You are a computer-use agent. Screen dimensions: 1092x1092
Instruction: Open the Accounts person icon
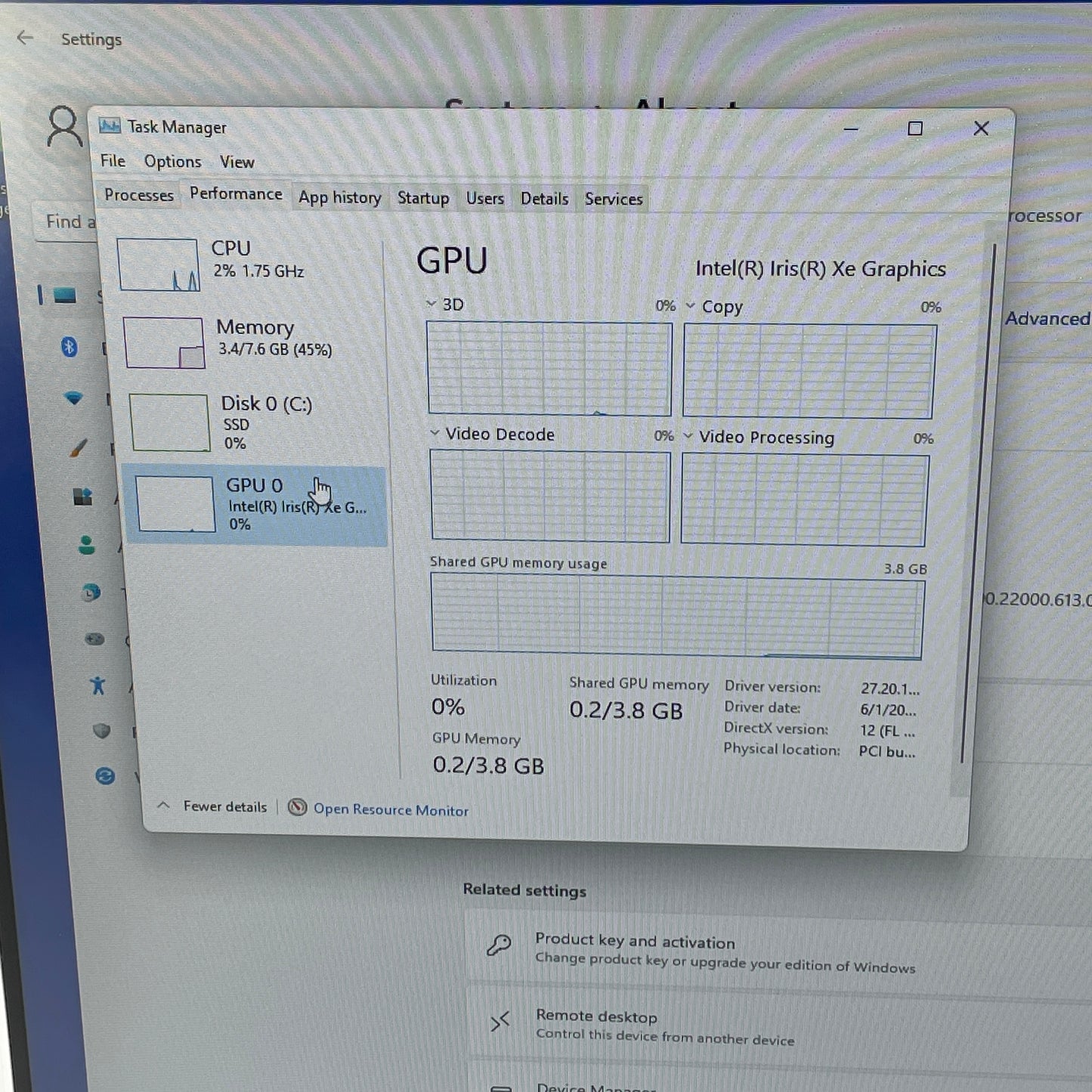pos(87,545)
